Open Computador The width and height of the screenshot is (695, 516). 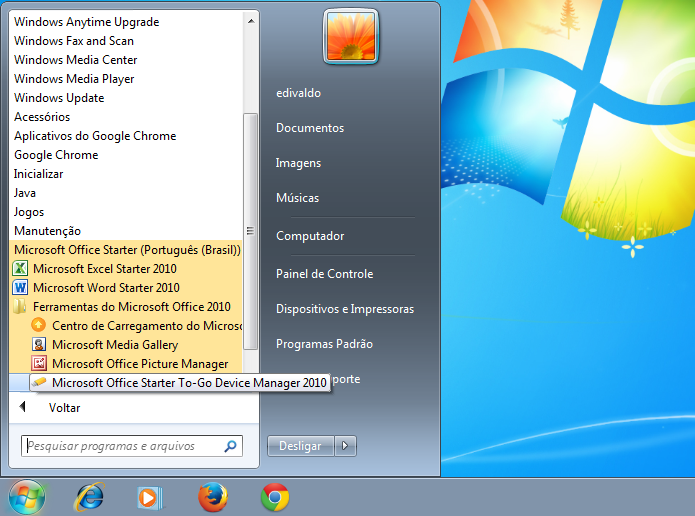coord(310,236)
